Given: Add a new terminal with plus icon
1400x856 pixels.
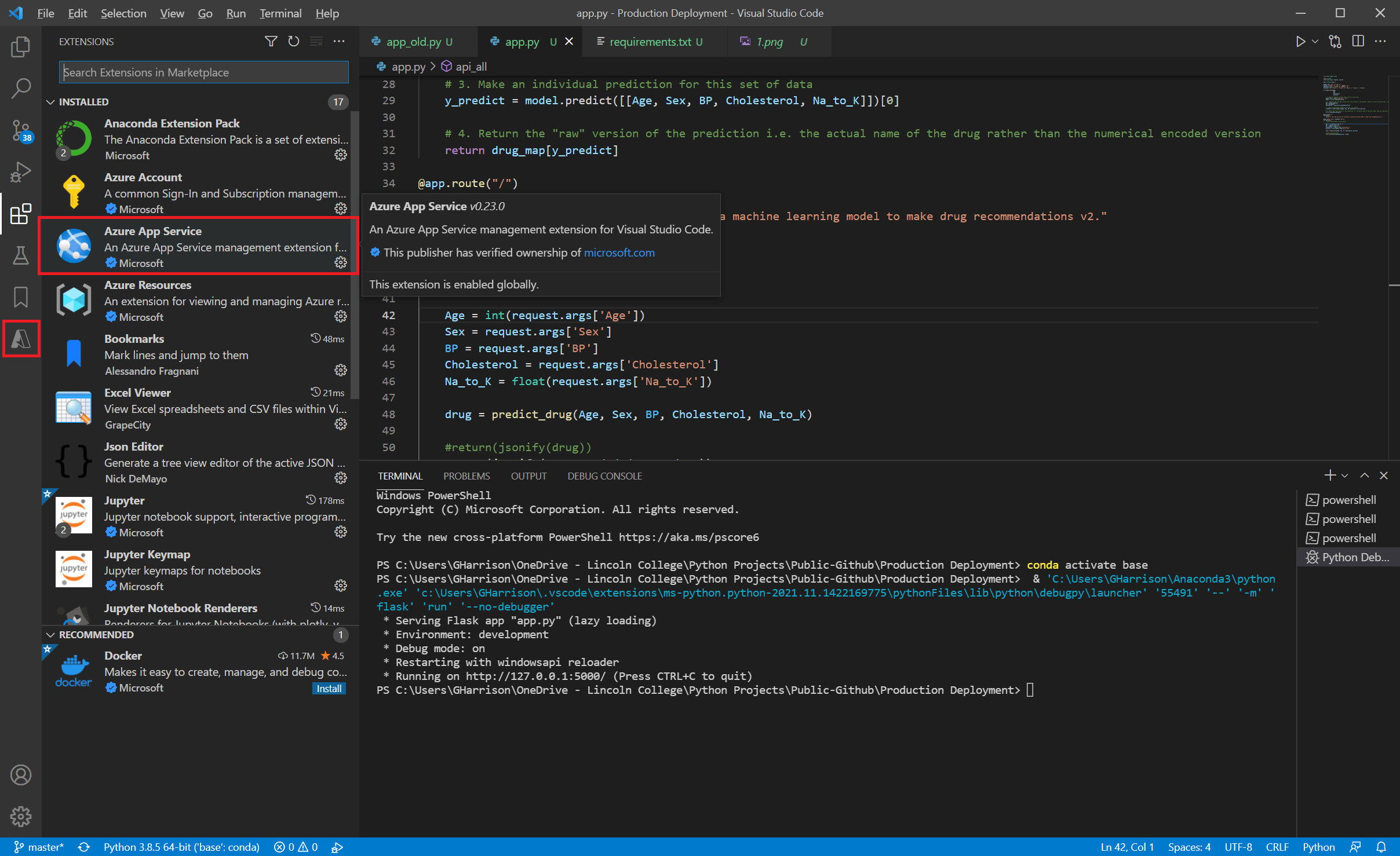Looking at the screenshot, I should point(1330,475).
